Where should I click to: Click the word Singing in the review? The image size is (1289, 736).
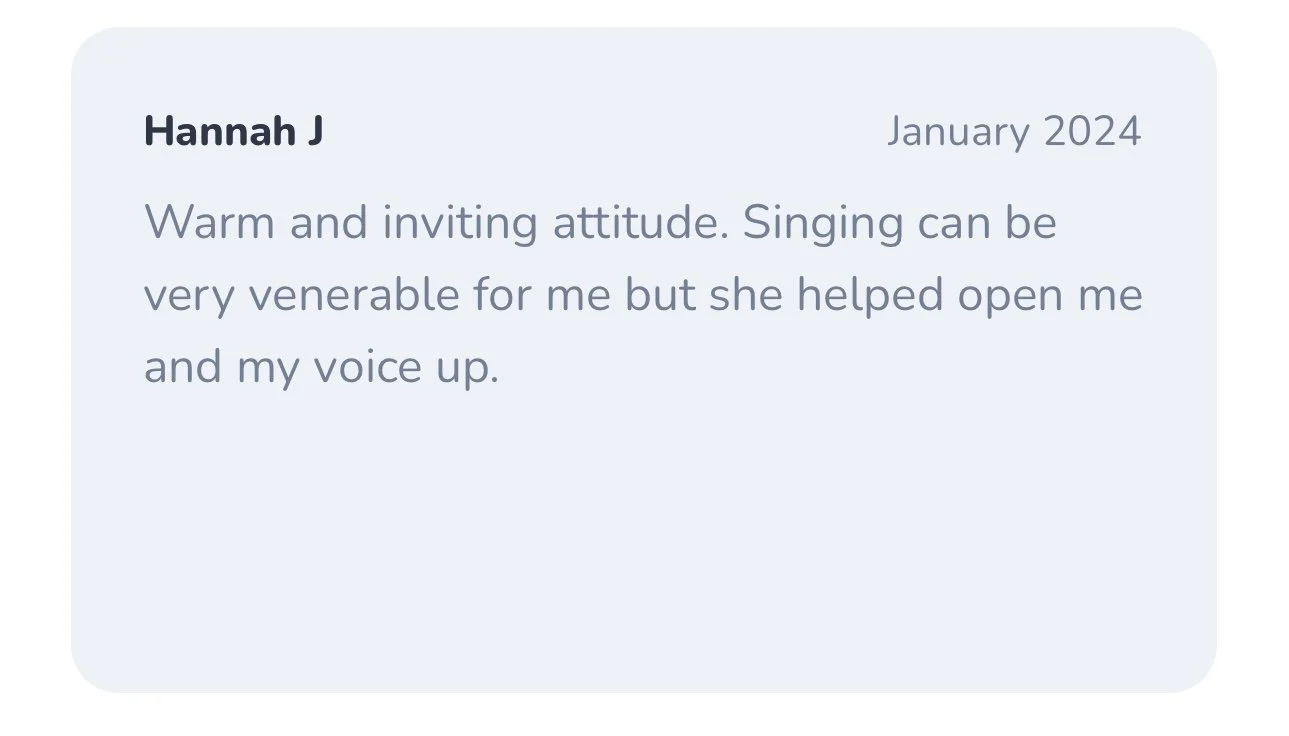[x=823, y=222]
